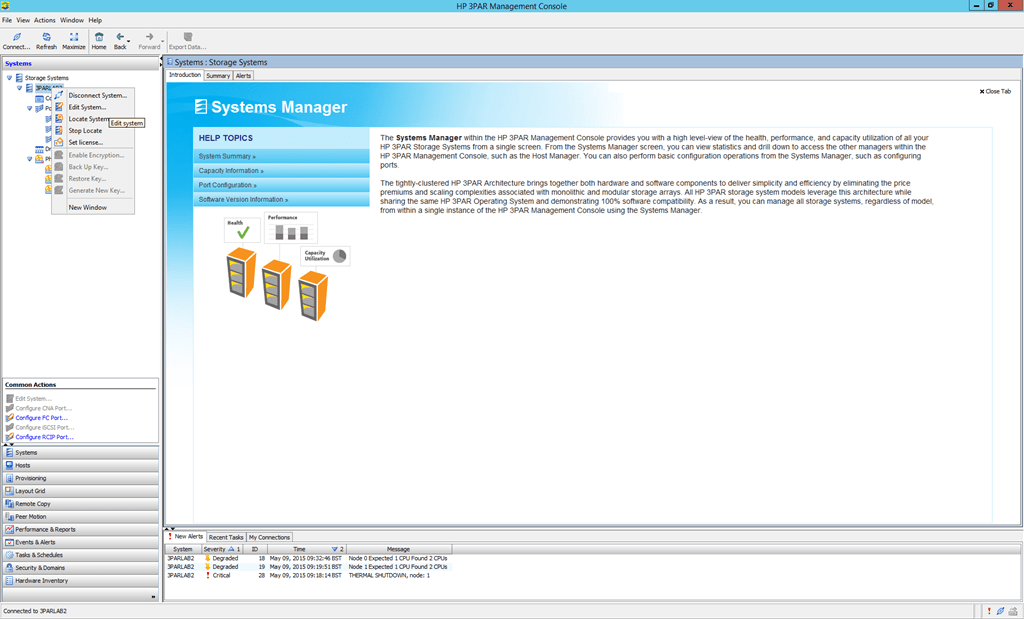The image size is (1024, 619).
Task: Select the Introduction tab
Action: 185,75
